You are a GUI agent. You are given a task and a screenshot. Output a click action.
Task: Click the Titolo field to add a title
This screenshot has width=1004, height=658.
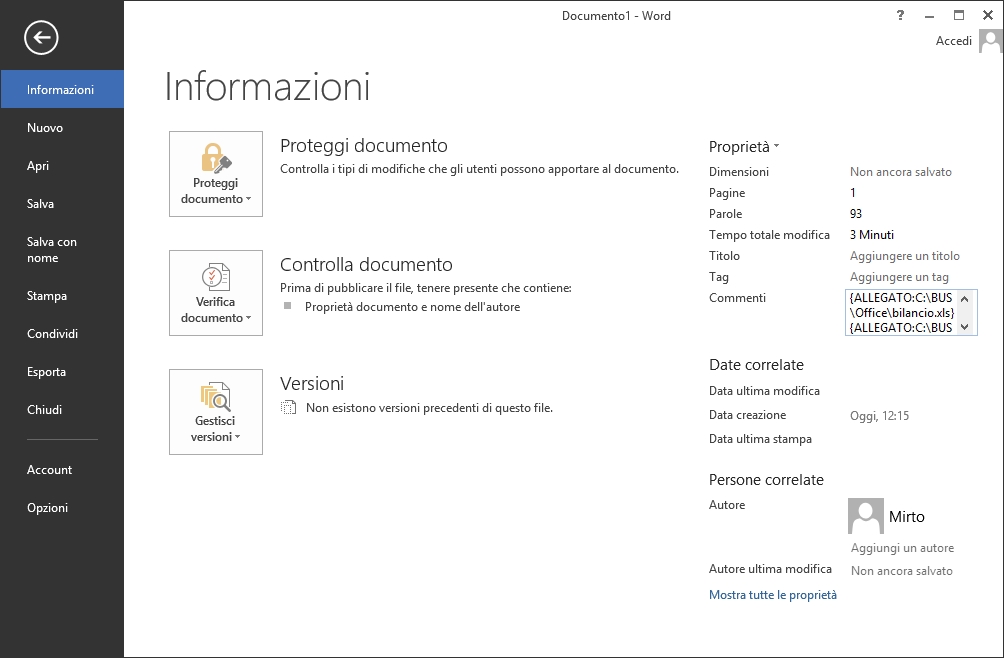(904, 256)
